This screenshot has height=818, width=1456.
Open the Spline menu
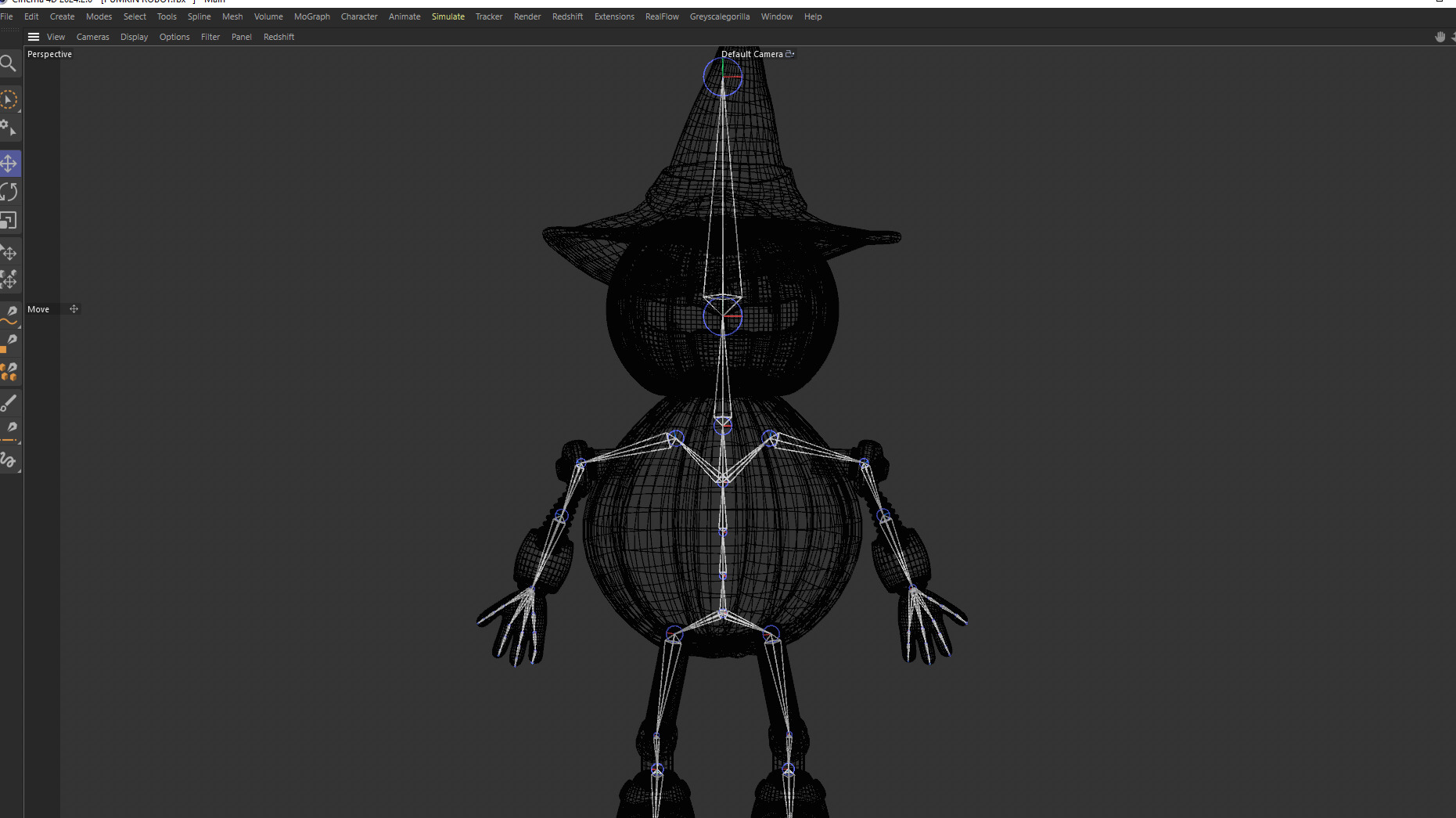pos(199,16)
